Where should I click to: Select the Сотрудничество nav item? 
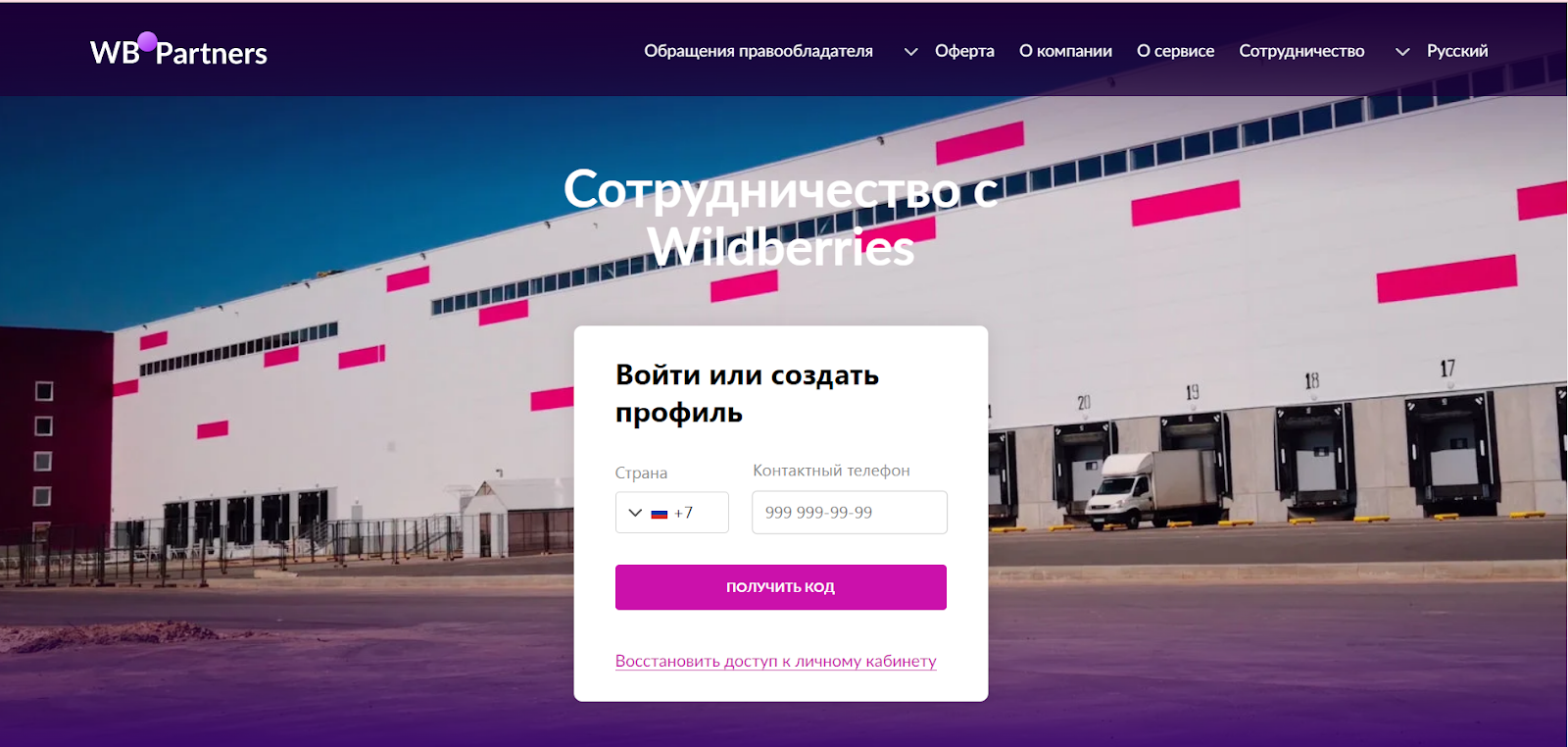pos(1301,51)
